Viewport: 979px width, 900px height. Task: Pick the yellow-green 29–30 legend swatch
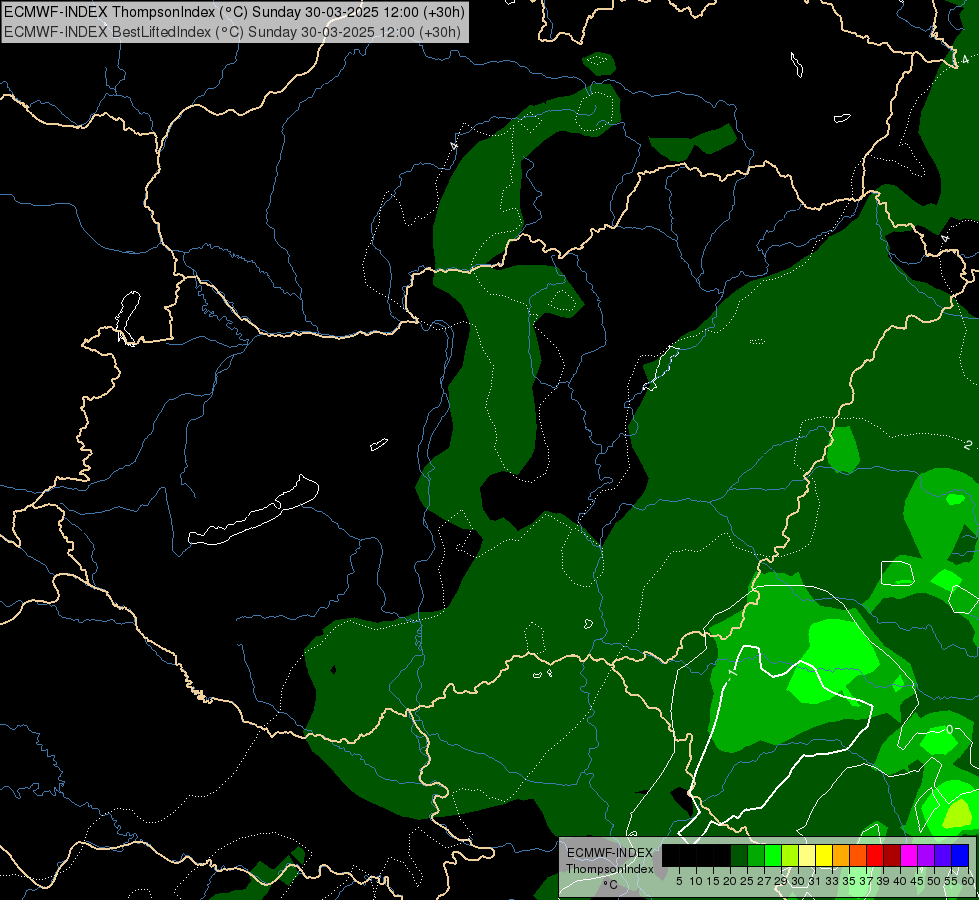(790, 856)
